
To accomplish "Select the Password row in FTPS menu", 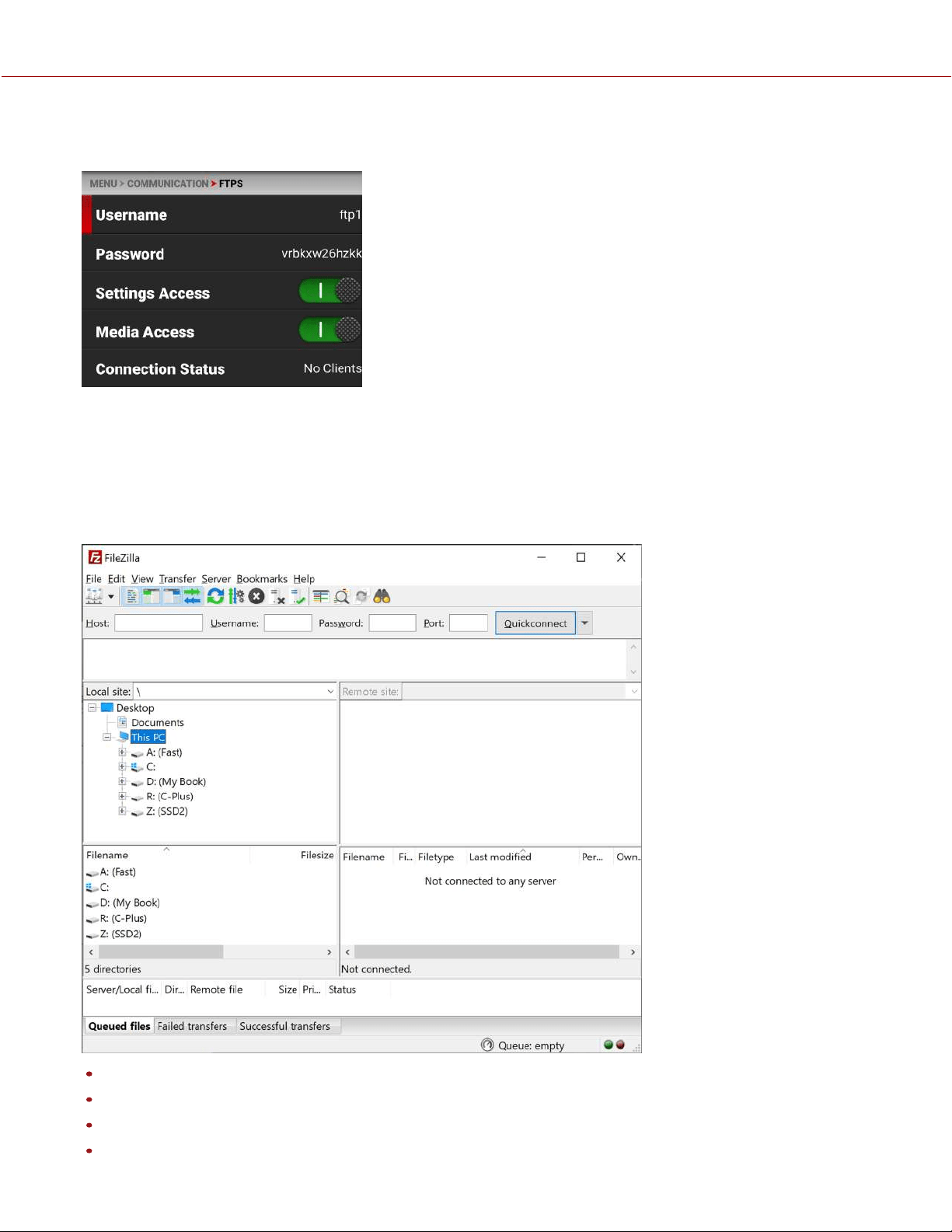I will [221, 253].
